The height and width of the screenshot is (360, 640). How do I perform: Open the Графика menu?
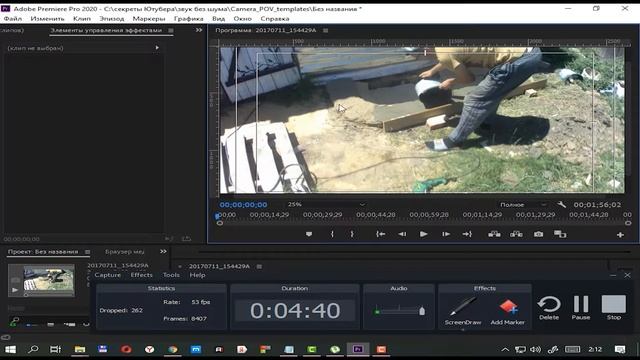coord(189,19)
